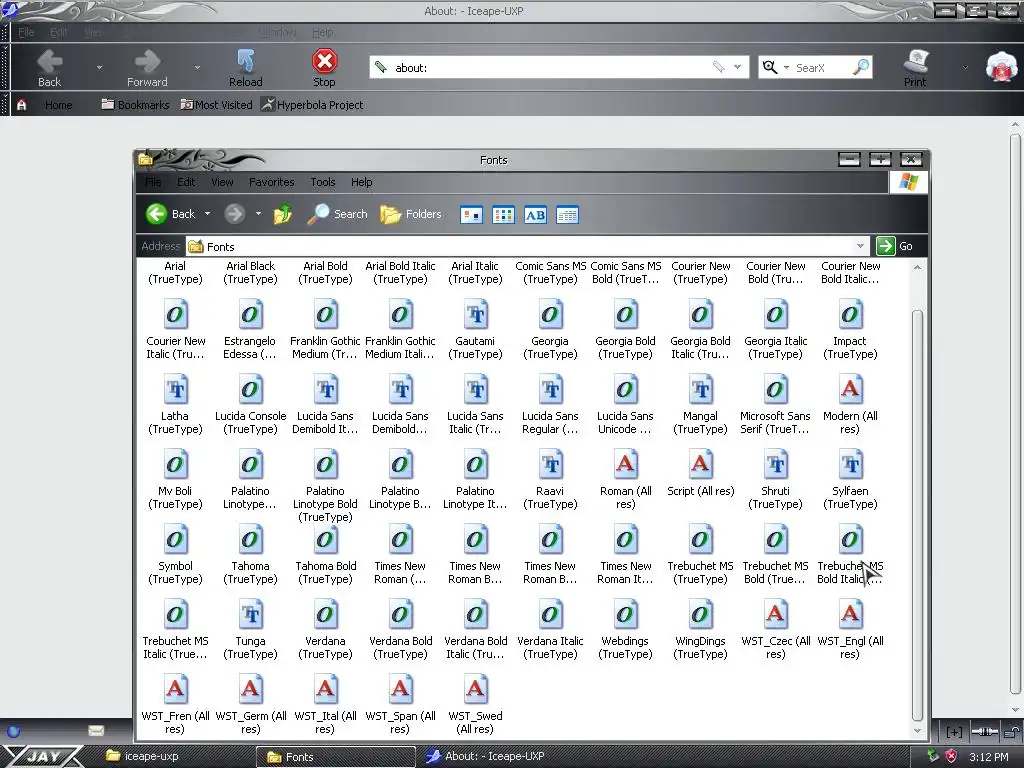Click the Fonts address input field
This screenshot has width=1024, height=768.
(x=528, y=246)
